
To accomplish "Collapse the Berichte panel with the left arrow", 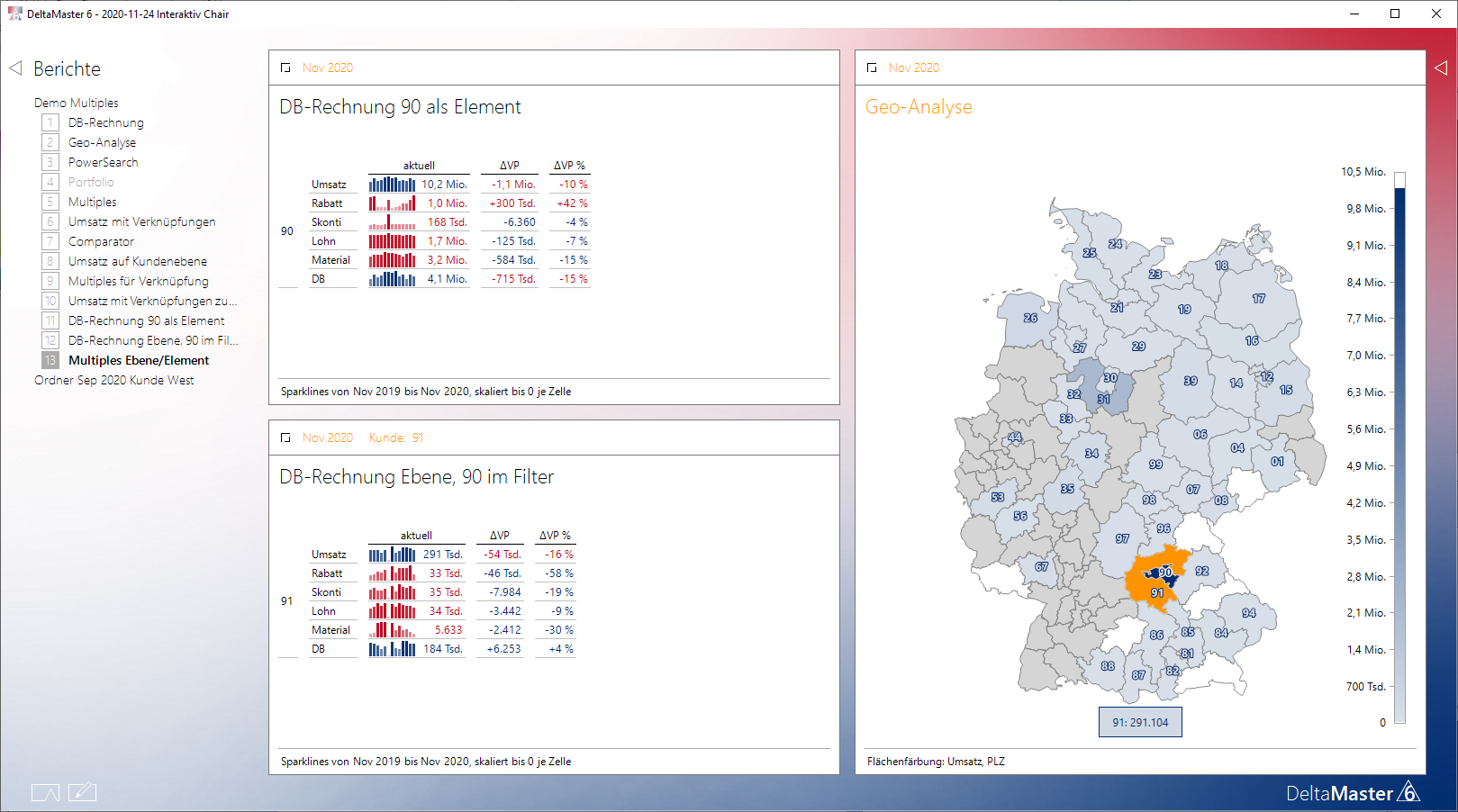I will click(15, 68).
